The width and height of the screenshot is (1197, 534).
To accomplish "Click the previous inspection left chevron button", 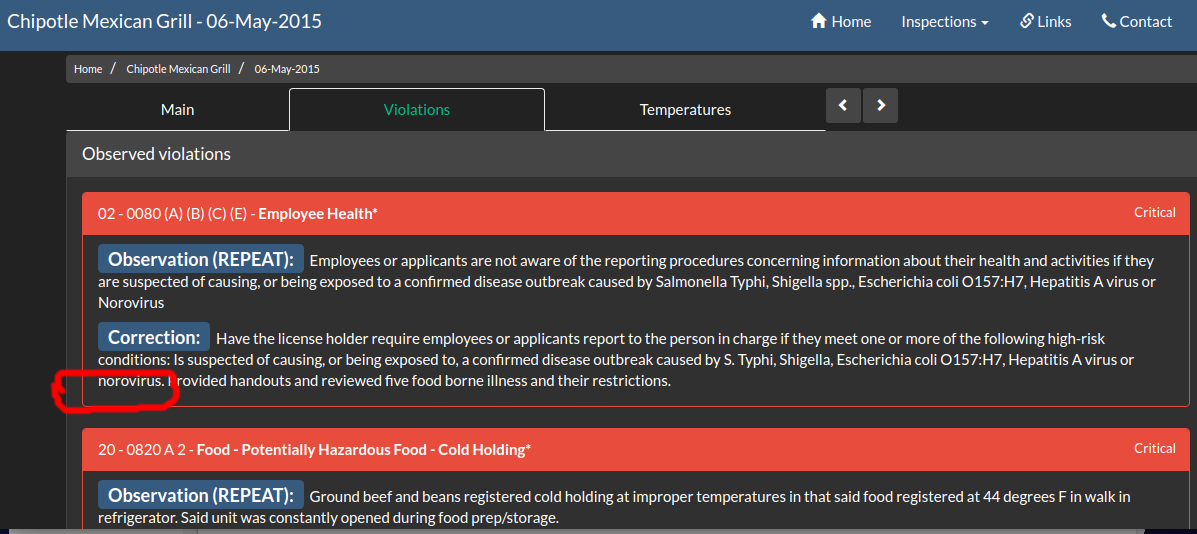I will tap(844, 106).
